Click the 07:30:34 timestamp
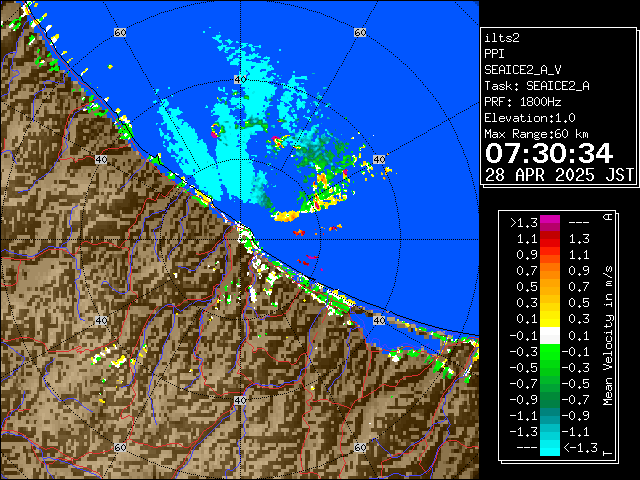This screenshot has height=480, width=640. pos(549,153)
